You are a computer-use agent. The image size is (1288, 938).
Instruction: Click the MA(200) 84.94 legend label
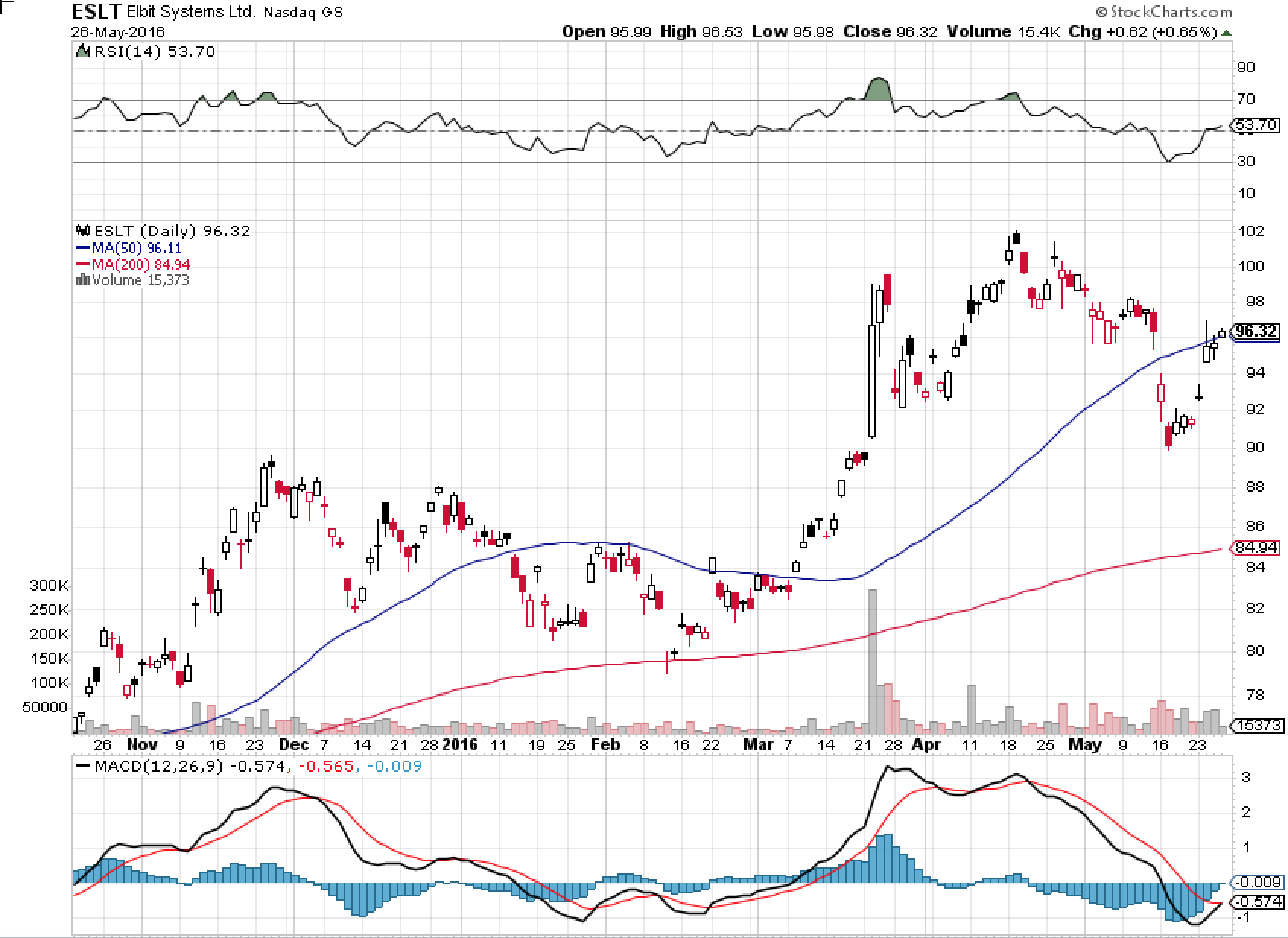(141, 265)
